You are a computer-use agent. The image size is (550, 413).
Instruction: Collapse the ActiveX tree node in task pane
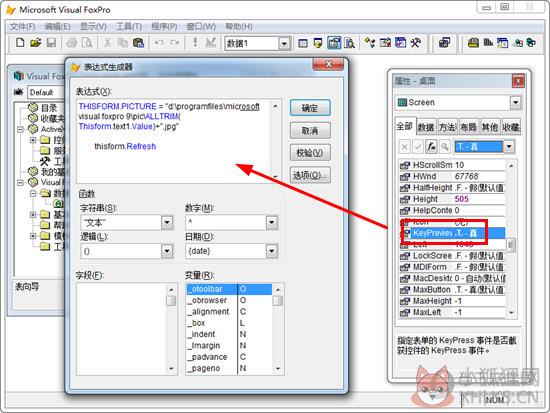click(21, 129)
